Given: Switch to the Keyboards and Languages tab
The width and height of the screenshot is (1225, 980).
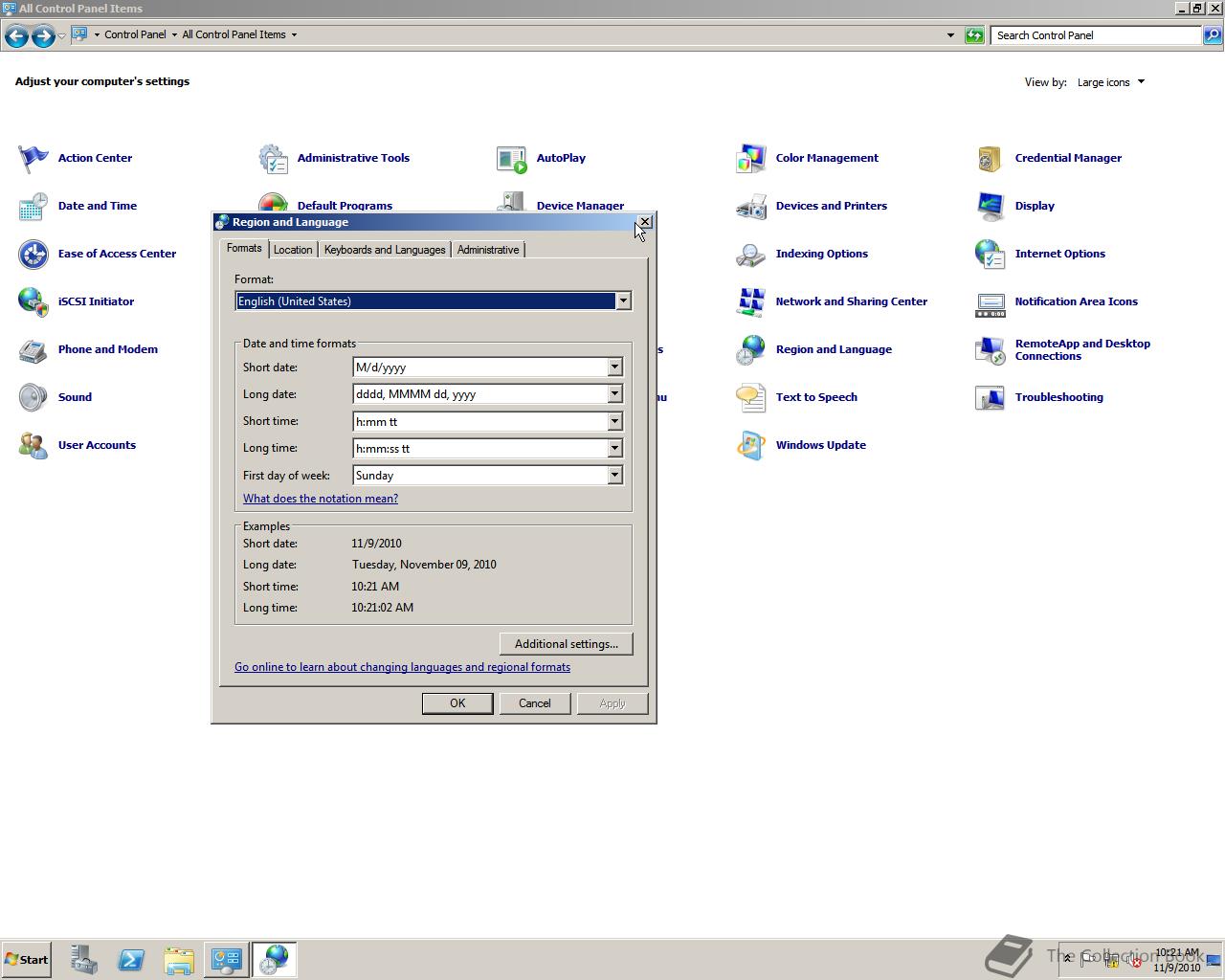Looking at the screenshot, I should 385,250.
